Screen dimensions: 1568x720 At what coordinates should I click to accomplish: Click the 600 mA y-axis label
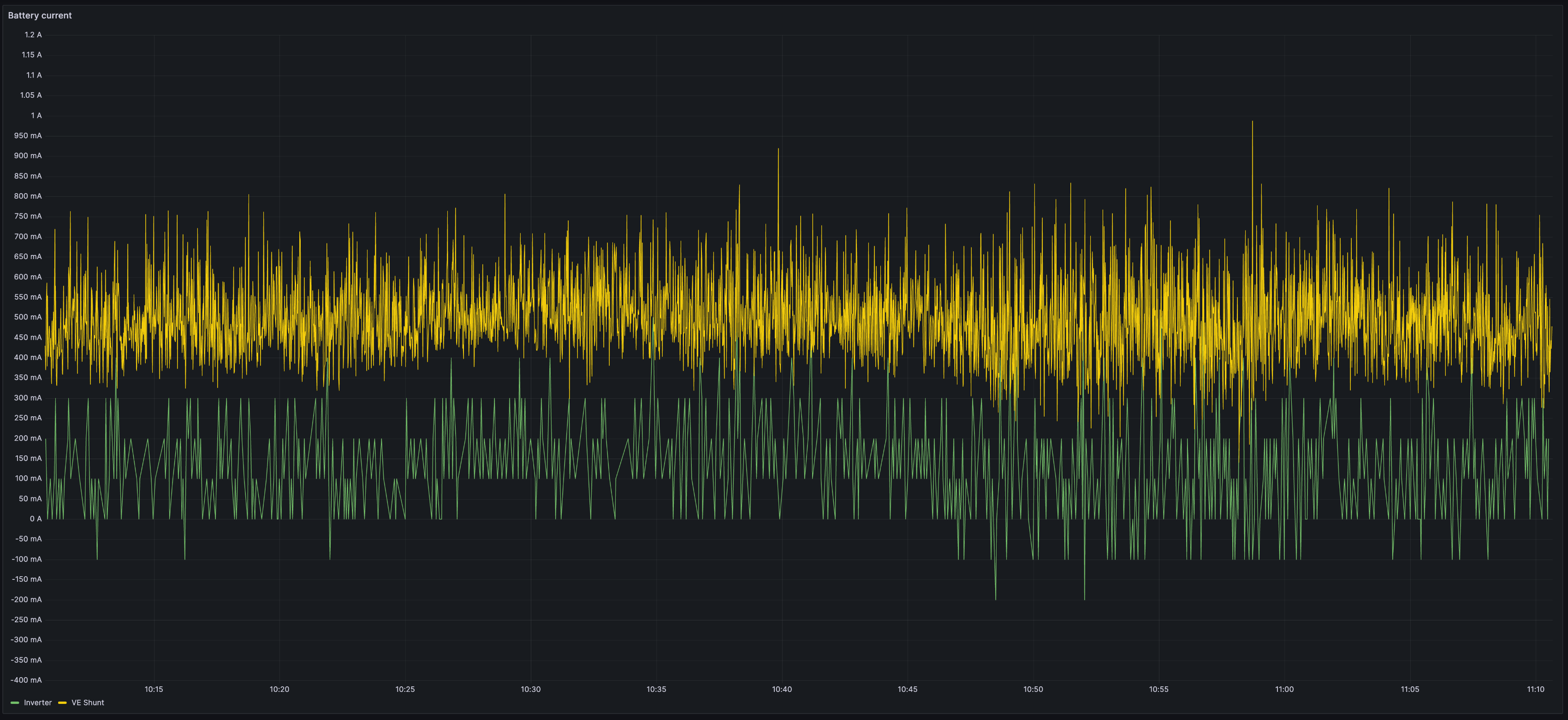pyautogui.click(x=28, y=277)
